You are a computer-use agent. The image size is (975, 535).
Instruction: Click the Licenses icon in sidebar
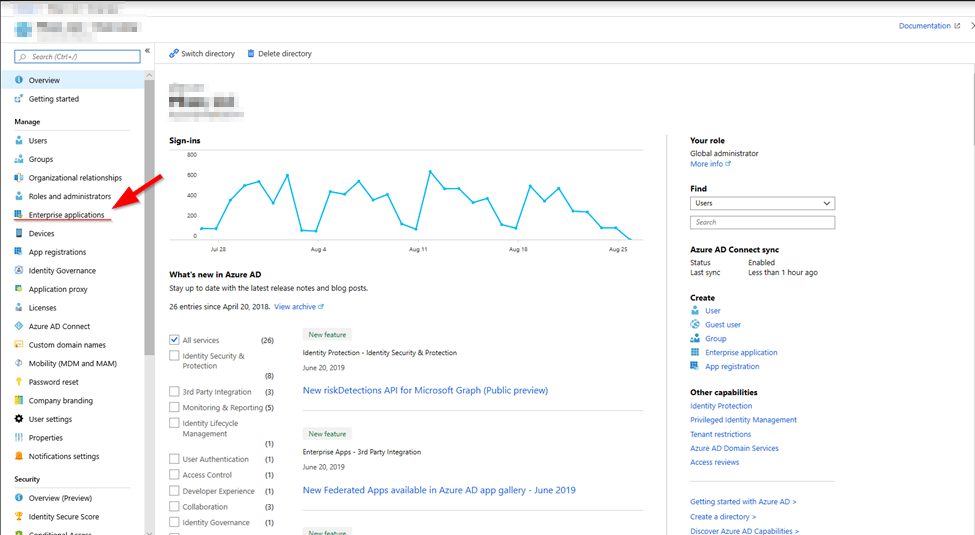[19, 307]
